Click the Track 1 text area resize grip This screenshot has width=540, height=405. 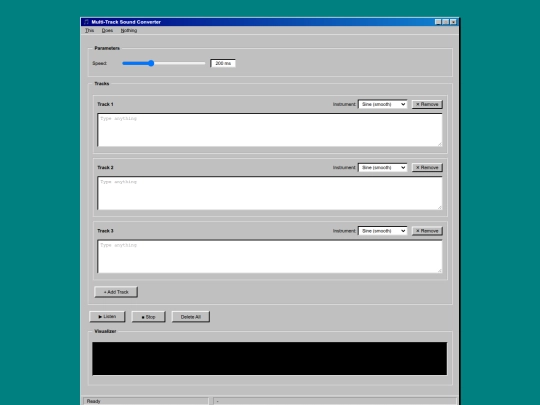click(x=440, y=144)
